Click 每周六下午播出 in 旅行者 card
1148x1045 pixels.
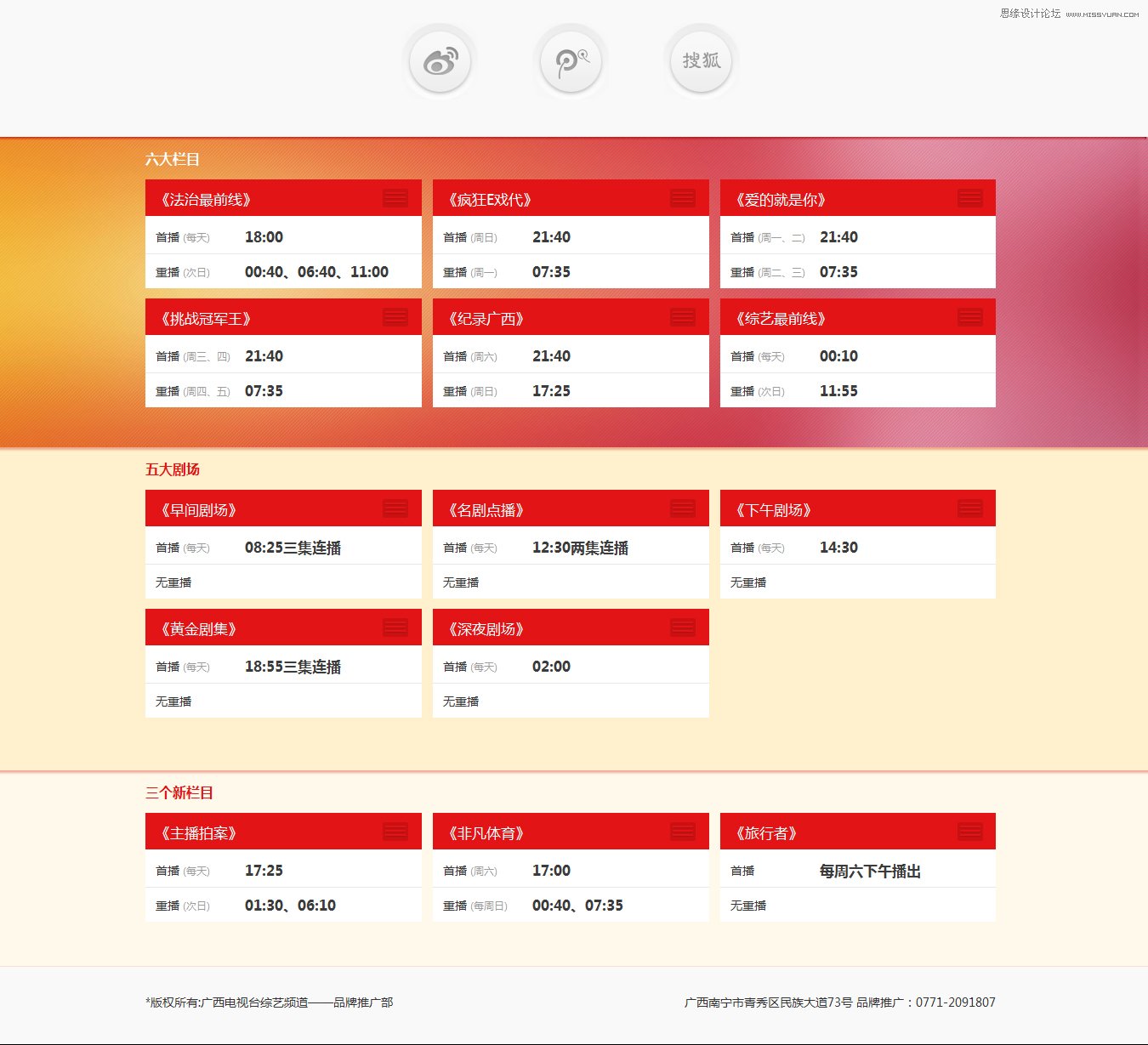[x=870, y=872]
